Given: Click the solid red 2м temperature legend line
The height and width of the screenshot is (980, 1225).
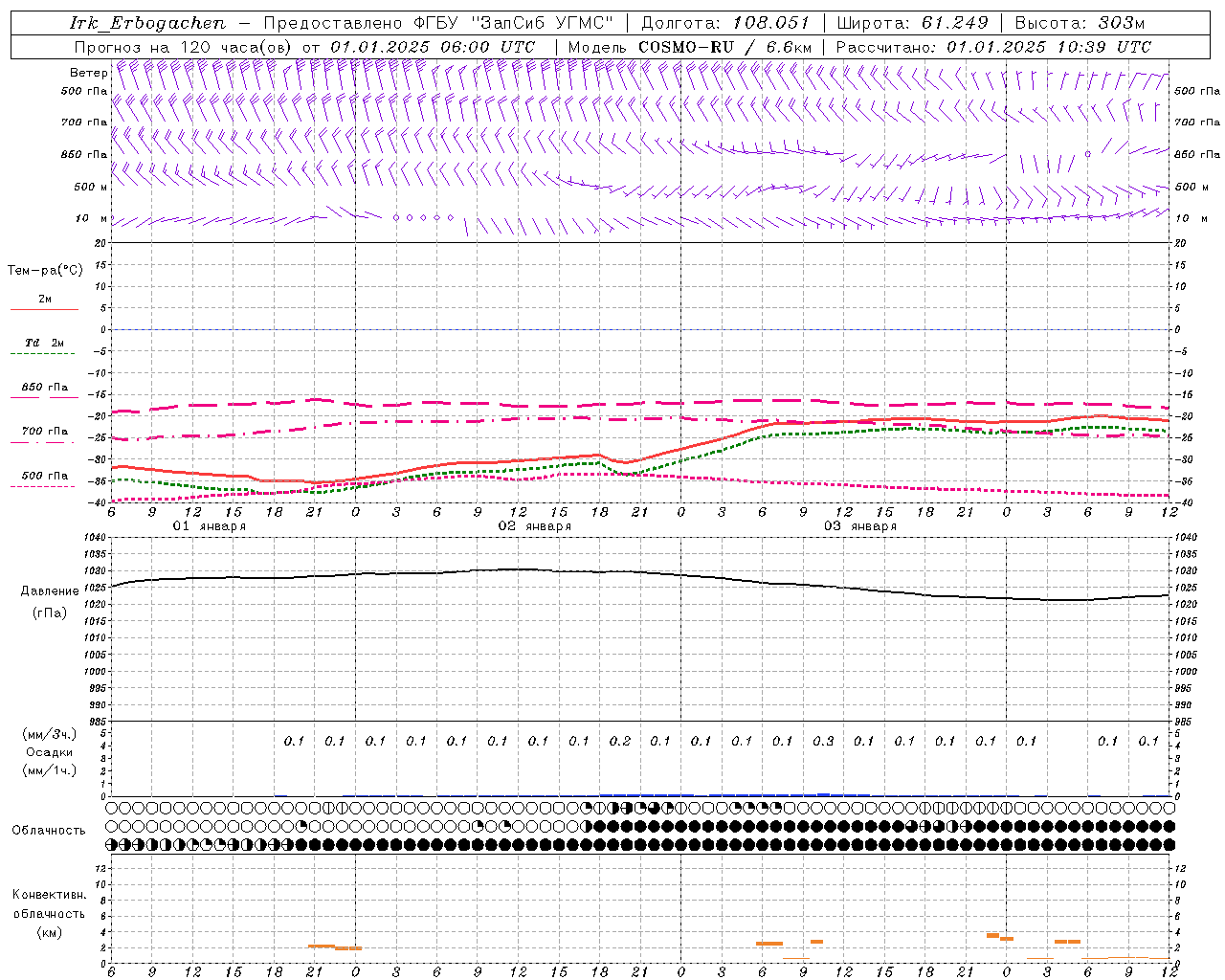Looking at the screenshot, I should pyautogui.click(x=44, y=309).
